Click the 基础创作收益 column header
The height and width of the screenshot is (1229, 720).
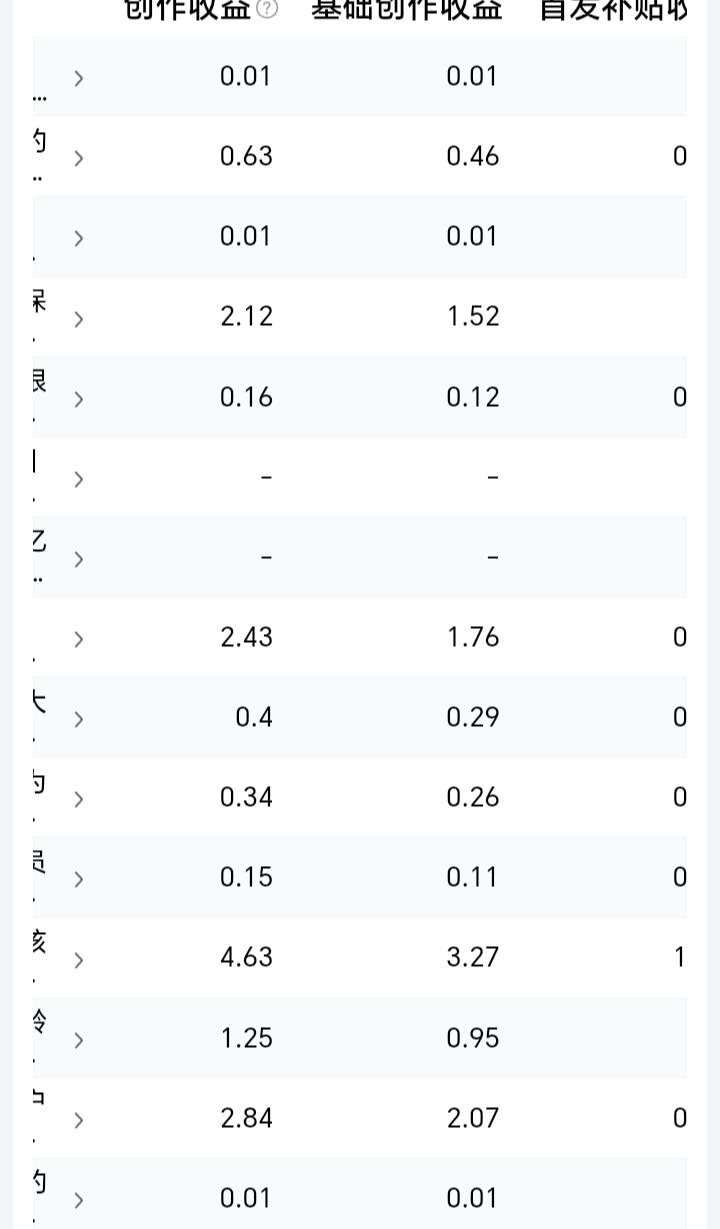click(406, 9)
